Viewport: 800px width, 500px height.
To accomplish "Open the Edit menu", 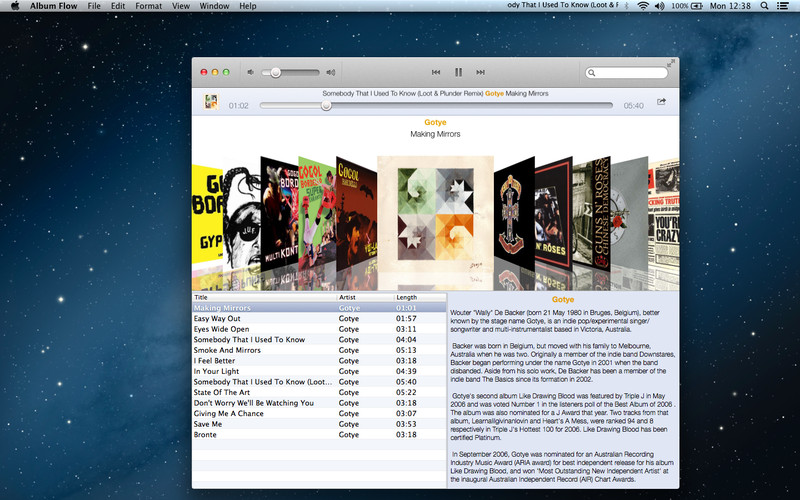I will (118, 6).
